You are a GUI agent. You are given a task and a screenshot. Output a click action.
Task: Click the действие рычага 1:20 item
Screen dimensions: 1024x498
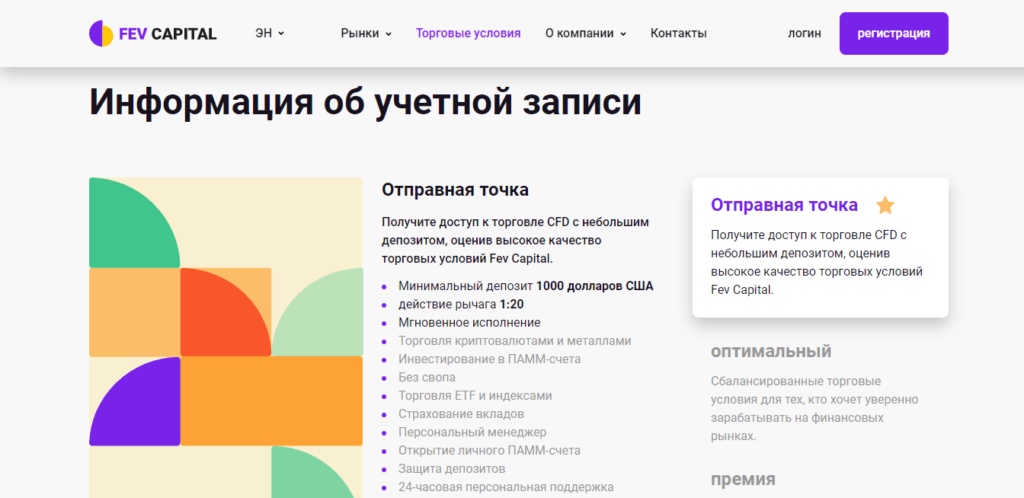(461, 304)
